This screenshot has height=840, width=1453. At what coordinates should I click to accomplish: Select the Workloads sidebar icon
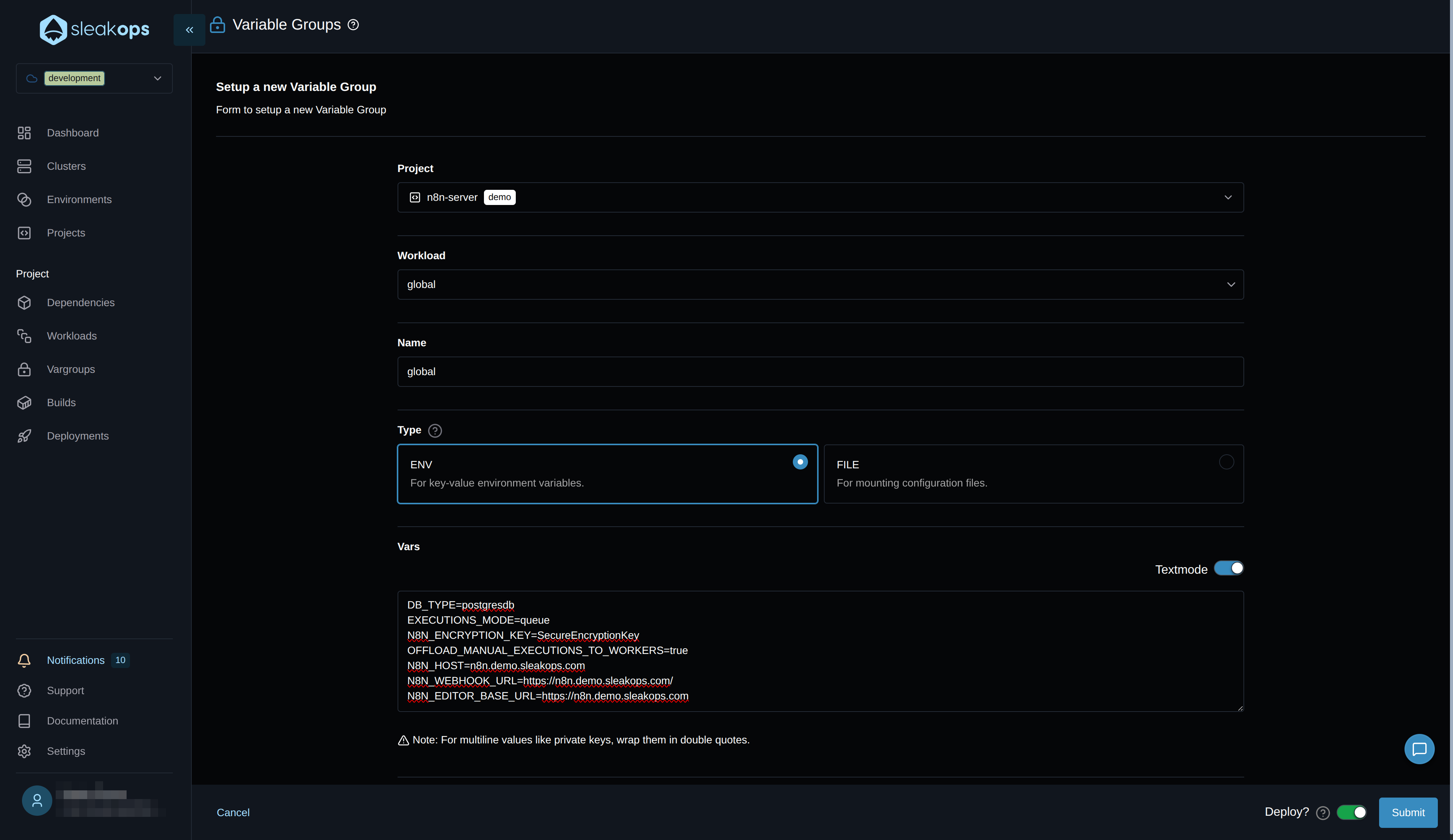click(x=23, y=336)
